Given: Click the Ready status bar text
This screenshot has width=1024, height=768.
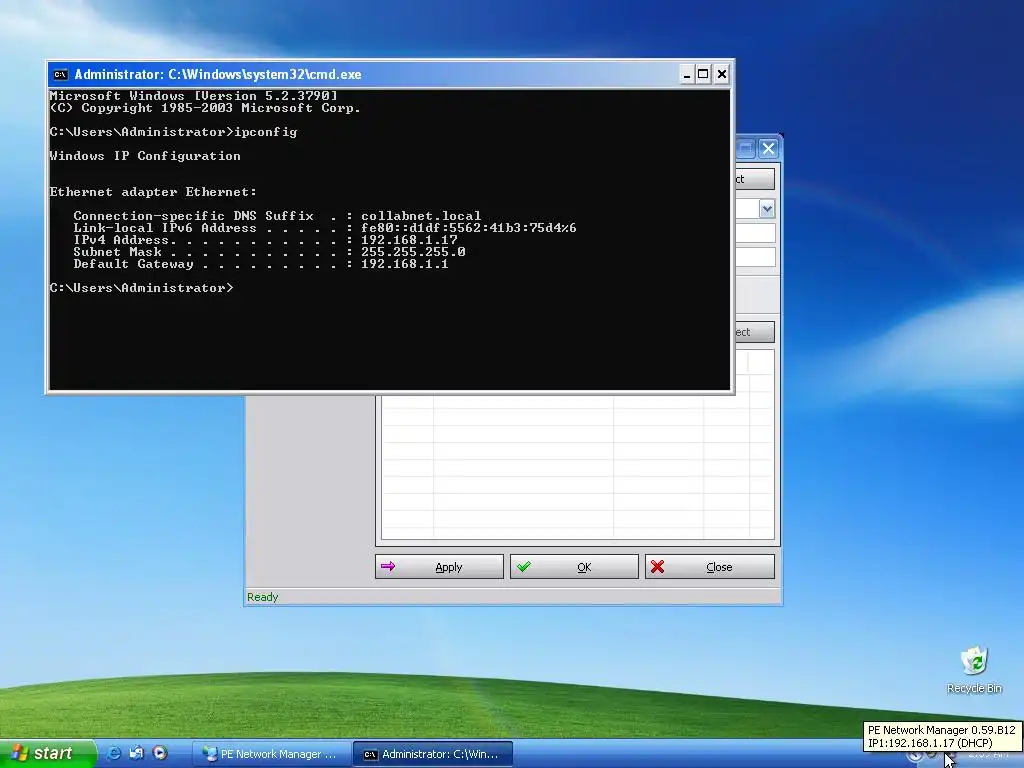Looking at the screenshot, I should [x=263, y=597].
